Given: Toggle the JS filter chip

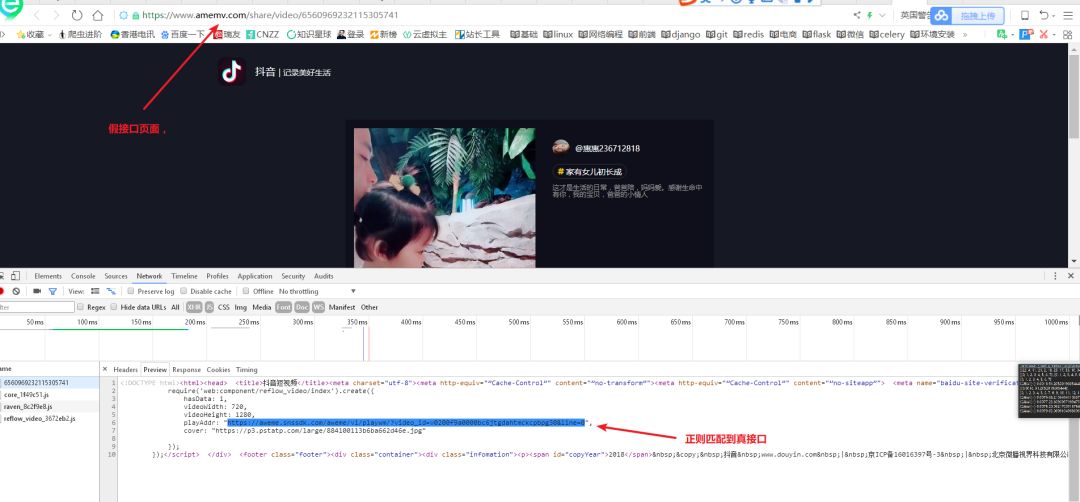Looking at the screenshot, I should 209,307.
